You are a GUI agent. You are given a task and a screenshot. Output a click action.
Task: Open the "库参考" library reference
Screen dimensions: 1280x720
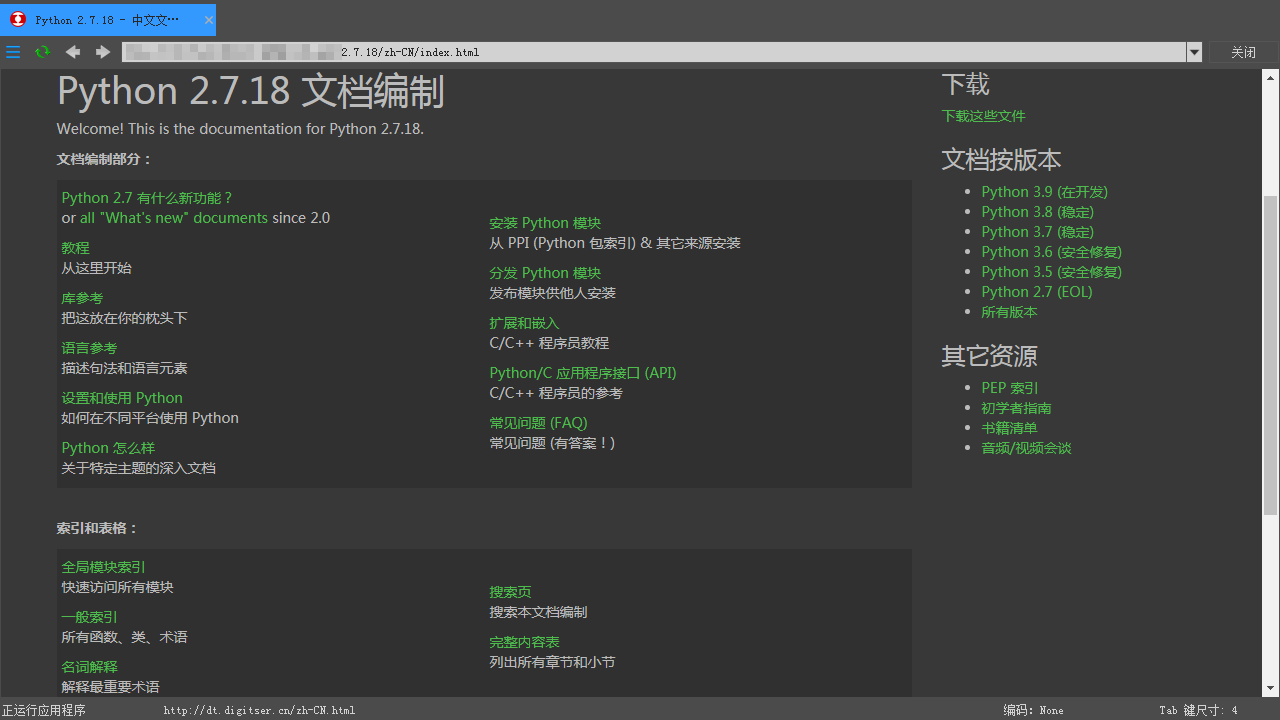click(81, 297)
